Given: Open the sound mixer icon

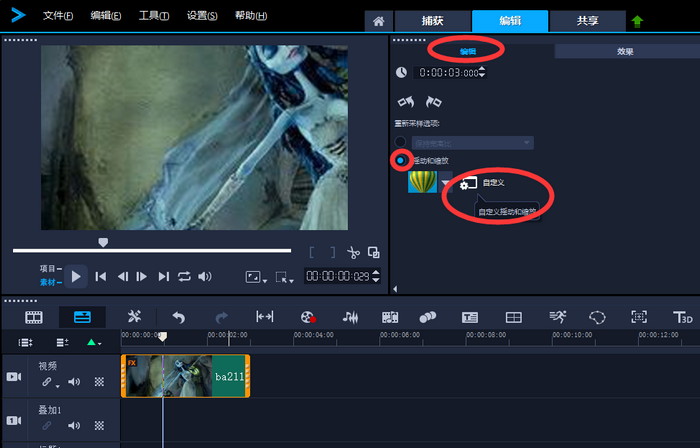Looking at the screenshot, I should coord(350,317).
